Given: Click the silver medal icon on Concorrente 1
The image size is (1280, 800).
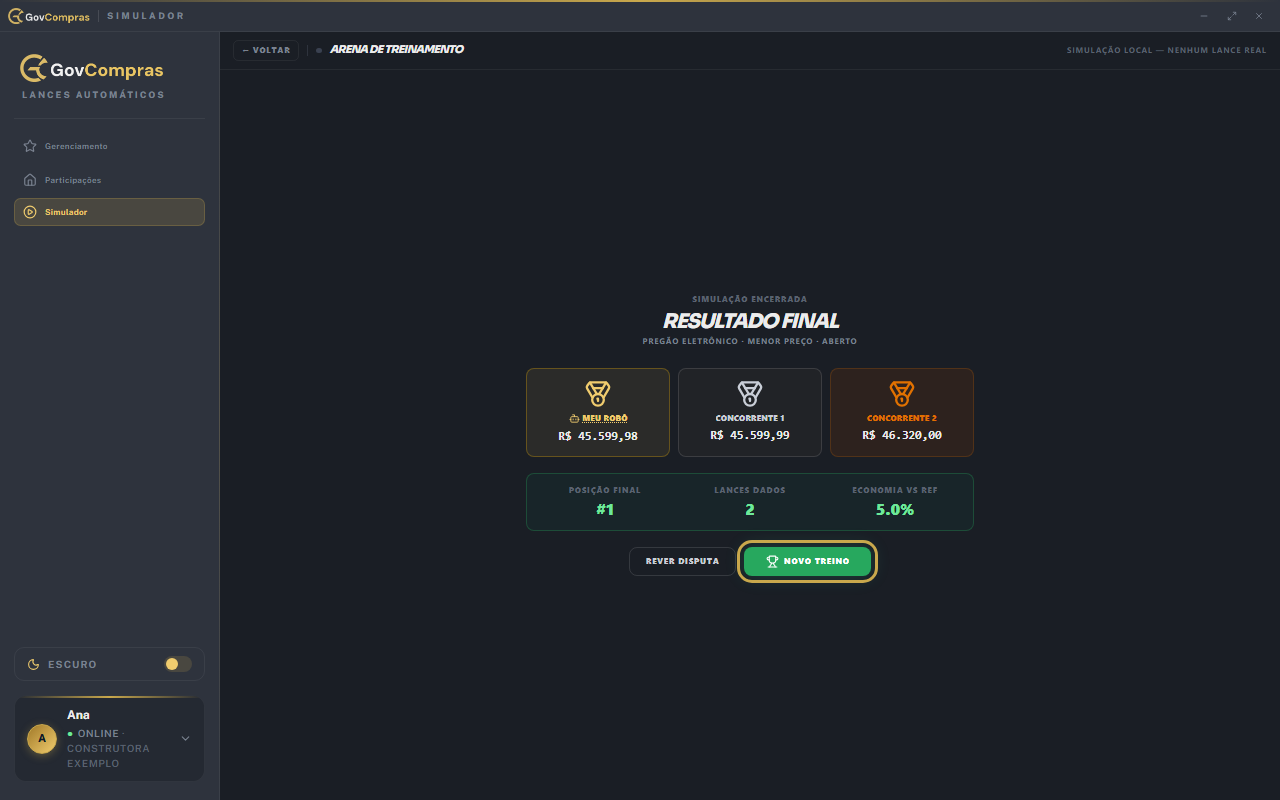Looking at the screenshot, I should (750, 393).
